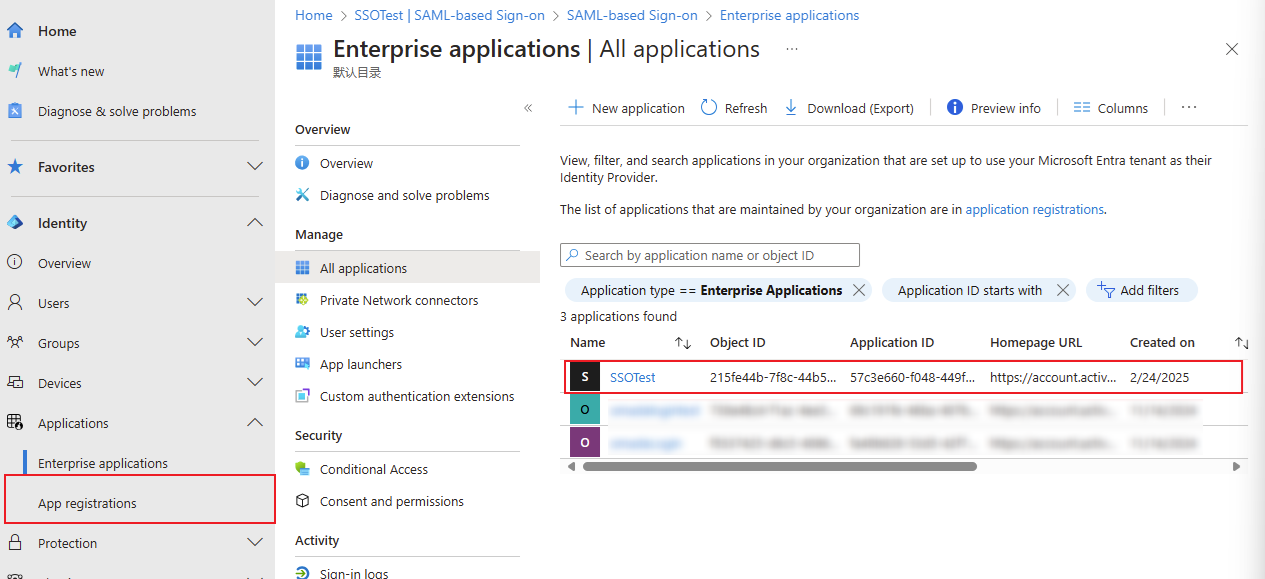Open the SAML-based Sign-on breadcrumb
This screenshot has height=579, width=1265.
point(632,15)
